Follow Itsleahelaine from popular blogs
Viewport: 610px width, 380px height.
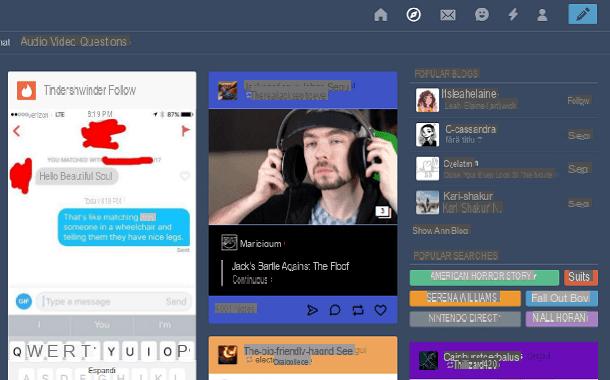578,101
